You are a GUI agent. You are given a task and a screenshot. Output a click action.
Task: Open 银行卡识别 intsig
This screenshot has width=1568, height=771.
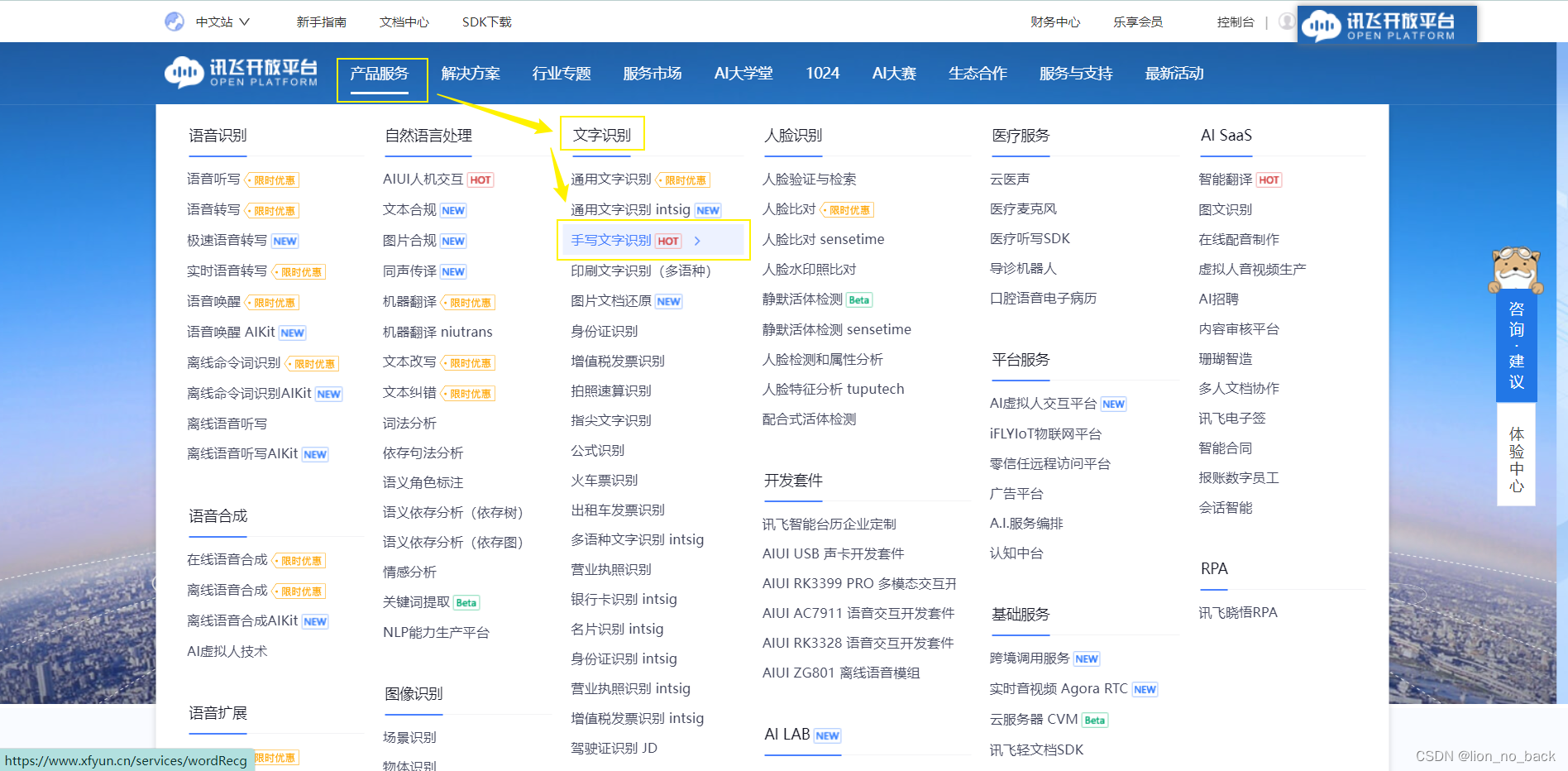tap(624, 599)
